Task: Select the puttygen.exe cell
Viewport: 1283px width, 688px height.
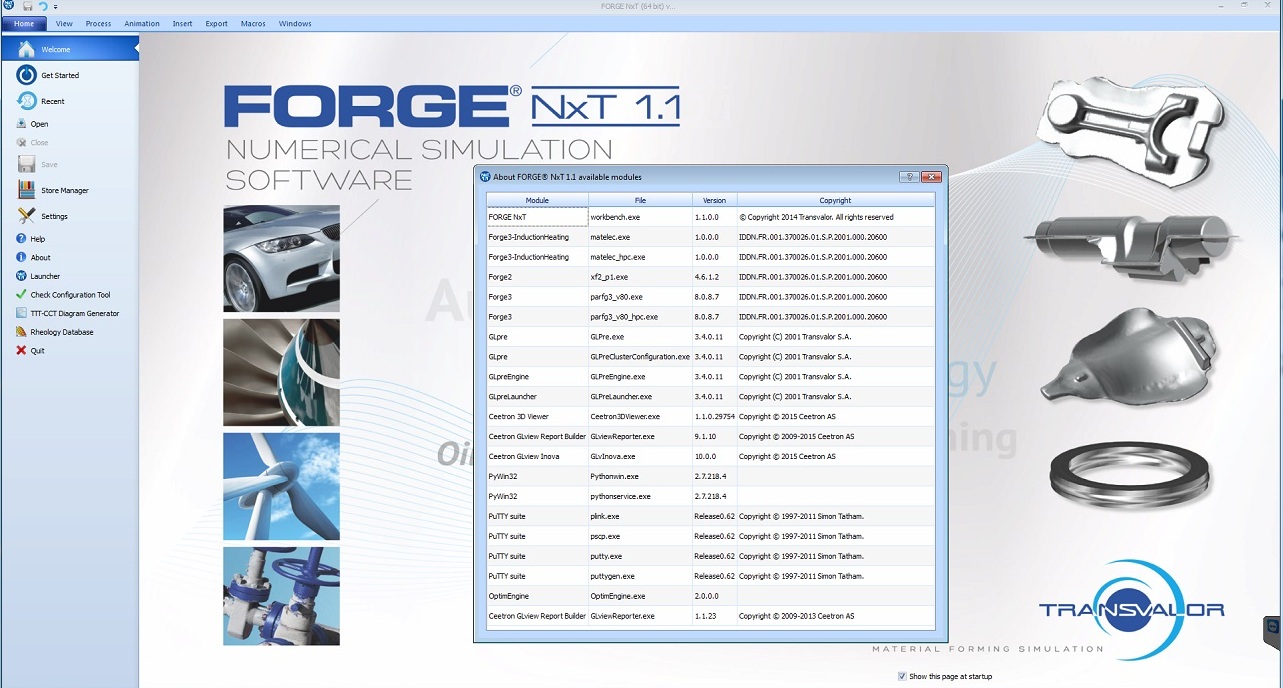Action: (640, 576)
